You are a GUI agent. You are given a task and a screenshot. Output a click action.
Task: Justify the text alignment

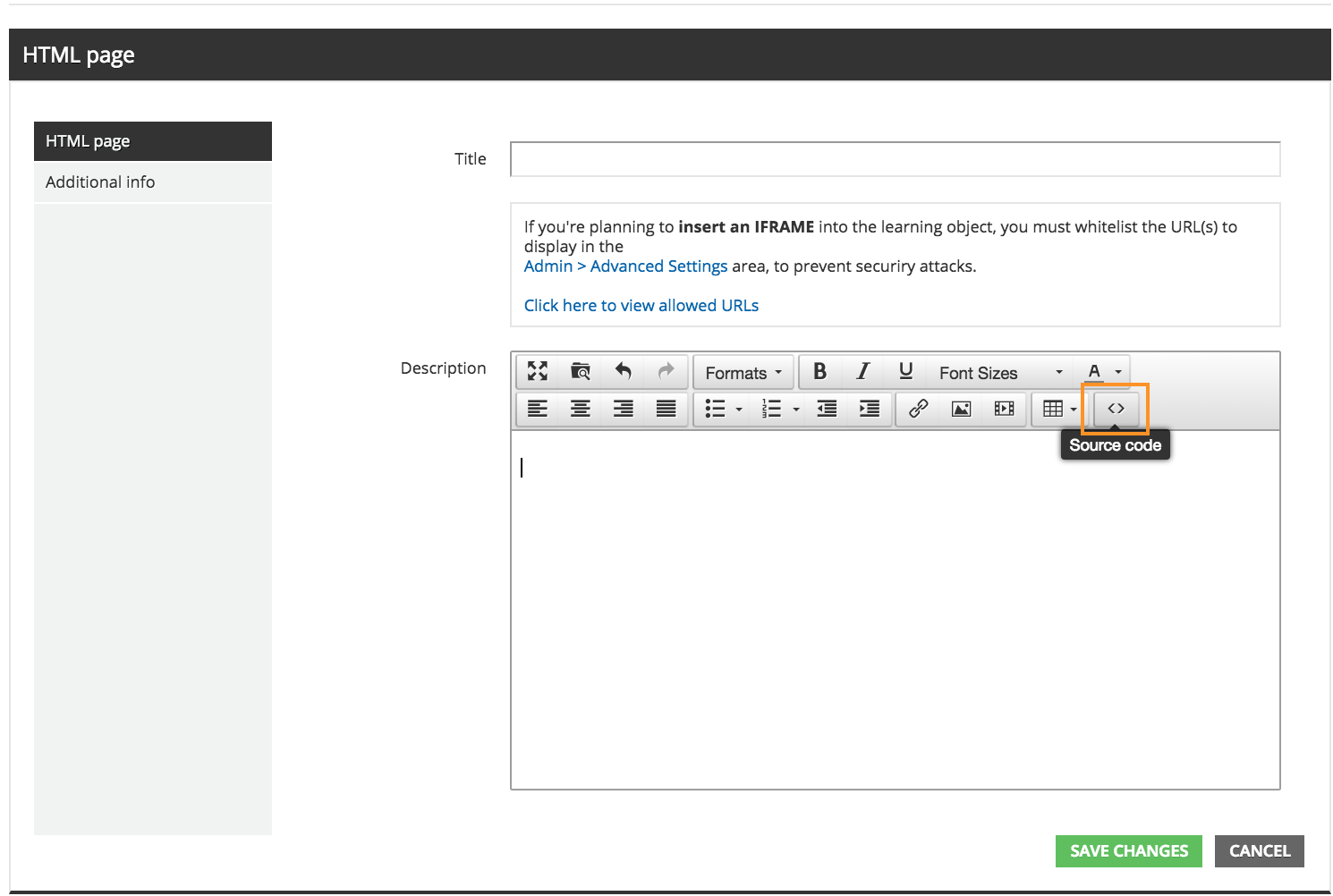[666, 409]
